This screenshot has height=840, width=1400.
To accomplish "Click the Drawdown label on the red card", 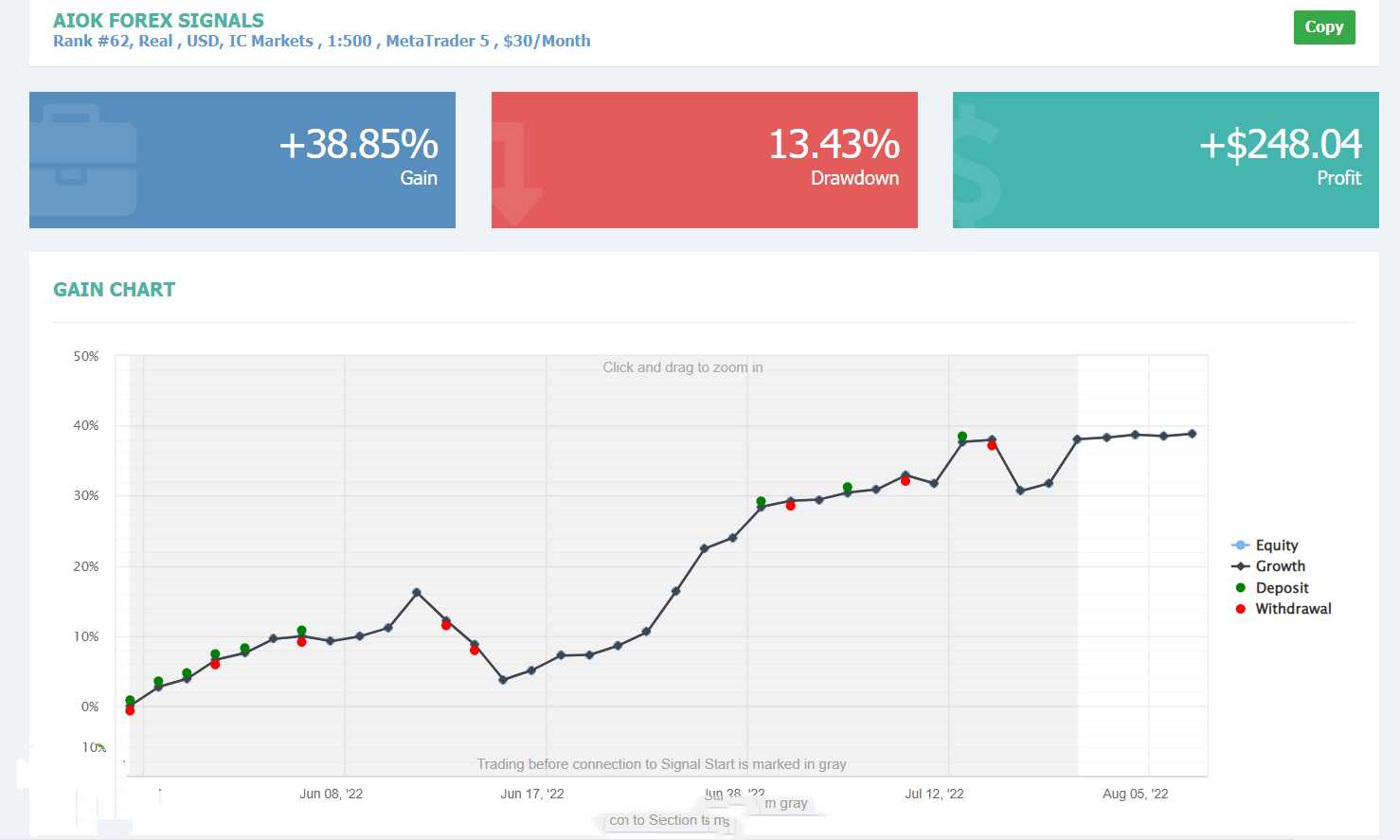I will pyautogui.click(x=854, y=178).
